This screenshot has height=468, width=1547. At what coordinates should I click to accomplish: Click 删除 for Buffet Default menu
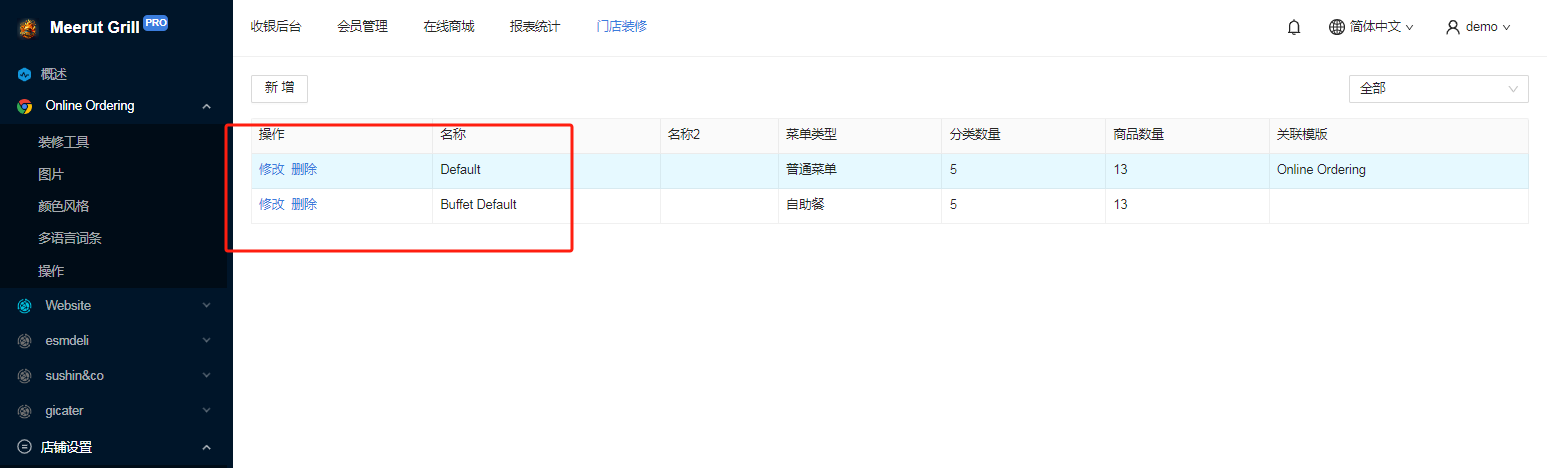pyautogui.click(x=304, y=205)
